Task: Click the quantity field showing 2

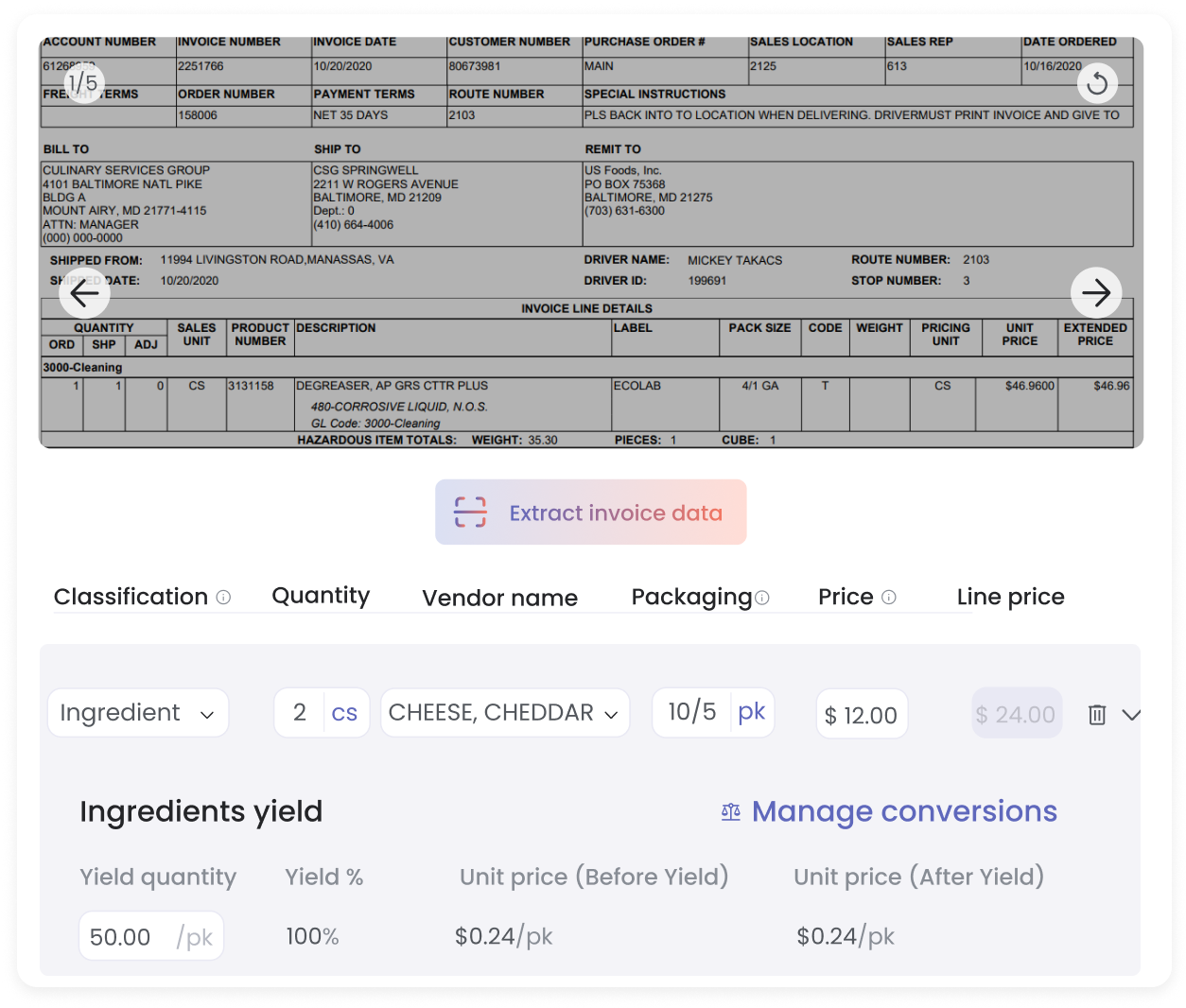Action: click(299, 713)
